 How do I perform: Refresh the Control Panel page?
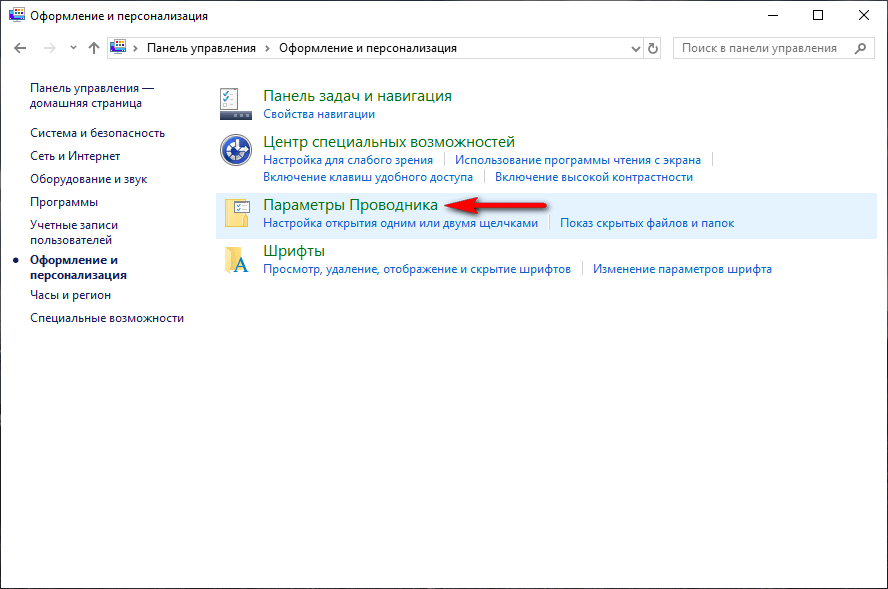pos(653,48)
